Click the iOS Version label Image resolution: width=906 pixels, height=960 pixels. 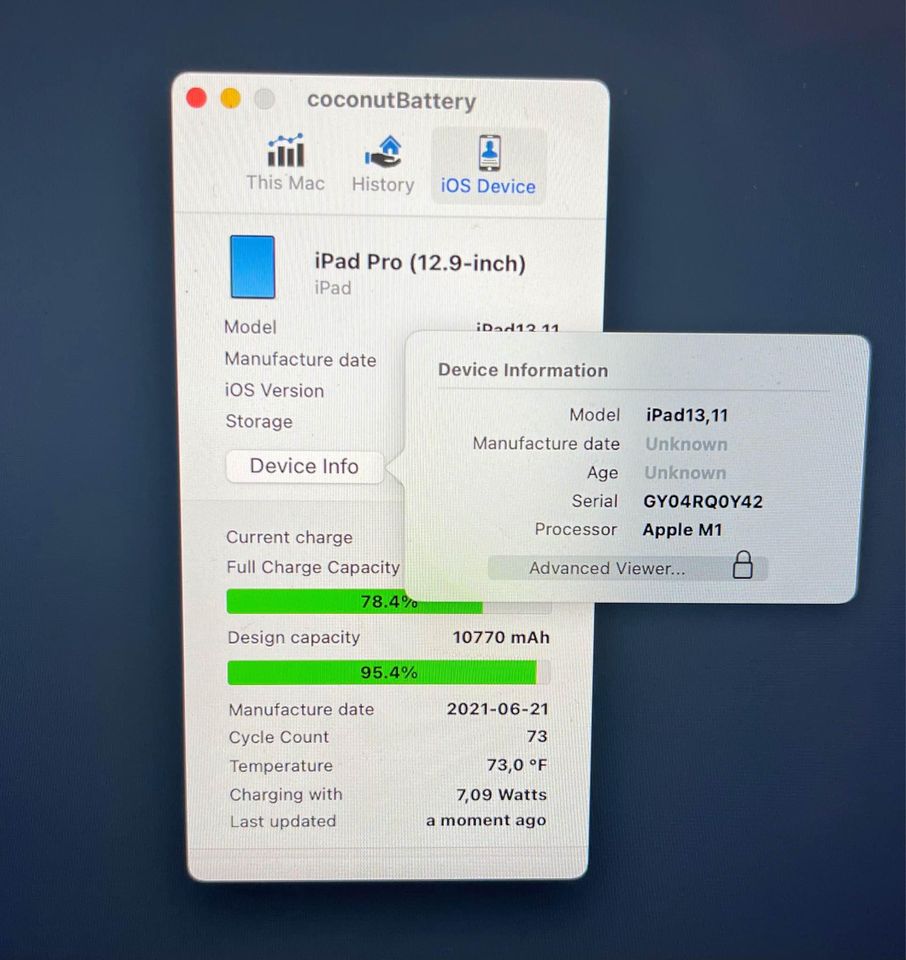tap(274, 391)
